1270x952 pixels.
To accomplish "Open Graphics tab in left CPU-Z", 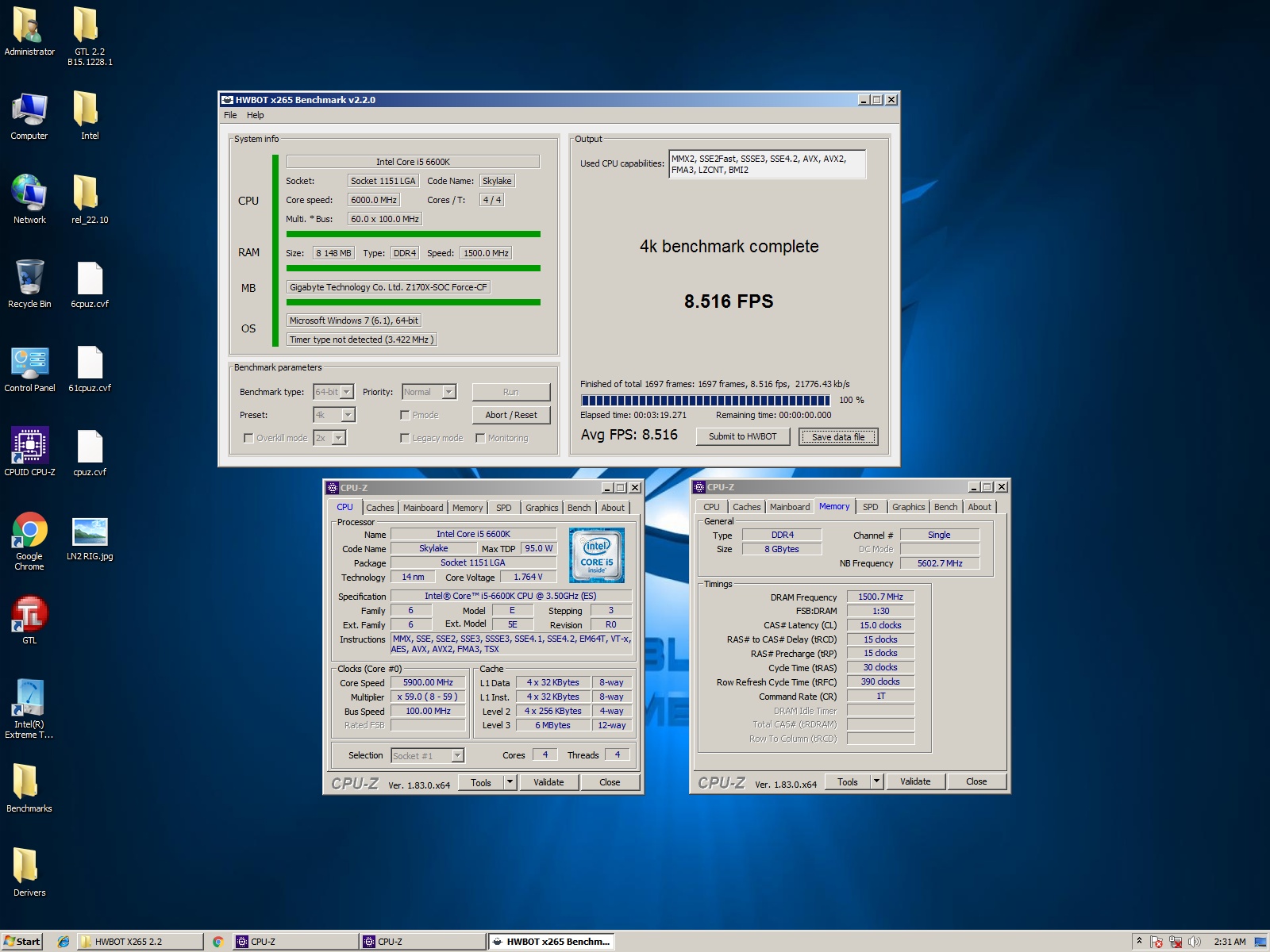I will (x=542, y=508).
